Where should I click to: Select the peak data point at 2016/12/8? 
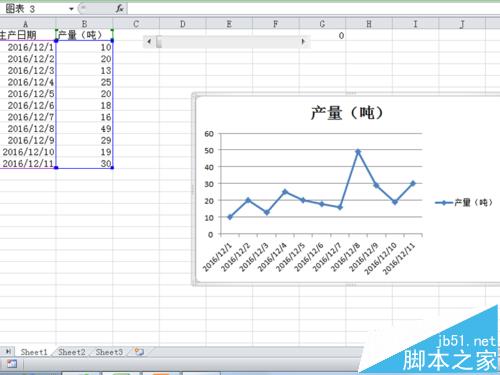[358, 152]
